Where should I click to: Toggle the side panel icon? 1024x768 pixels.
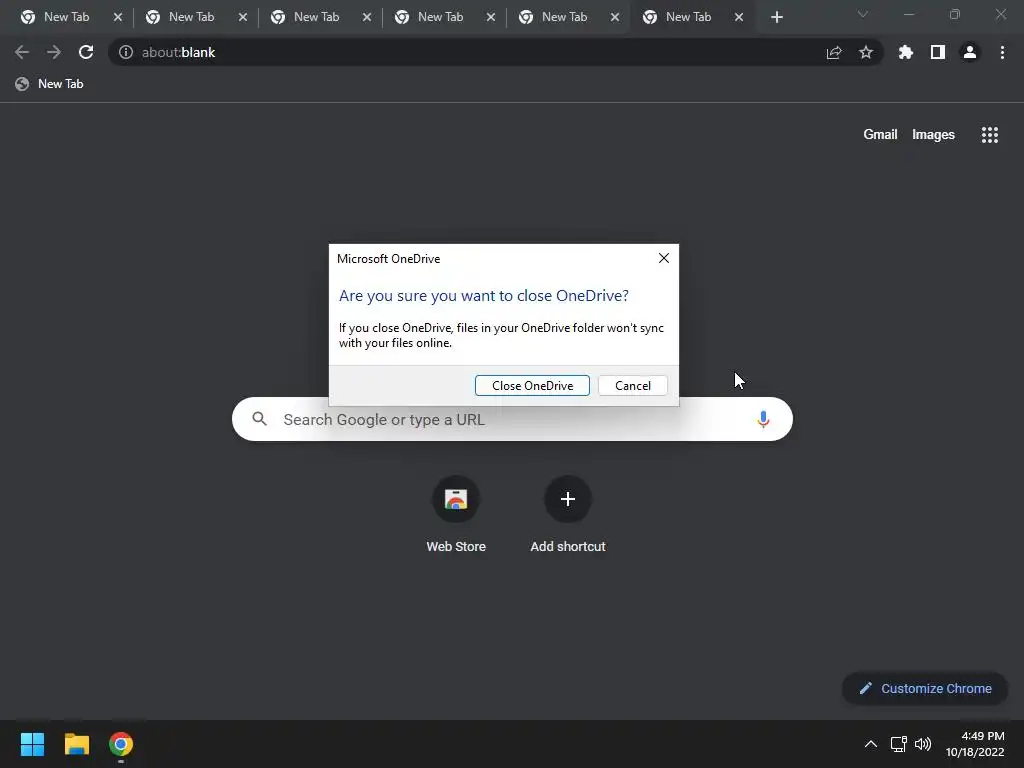click(938, 52)
